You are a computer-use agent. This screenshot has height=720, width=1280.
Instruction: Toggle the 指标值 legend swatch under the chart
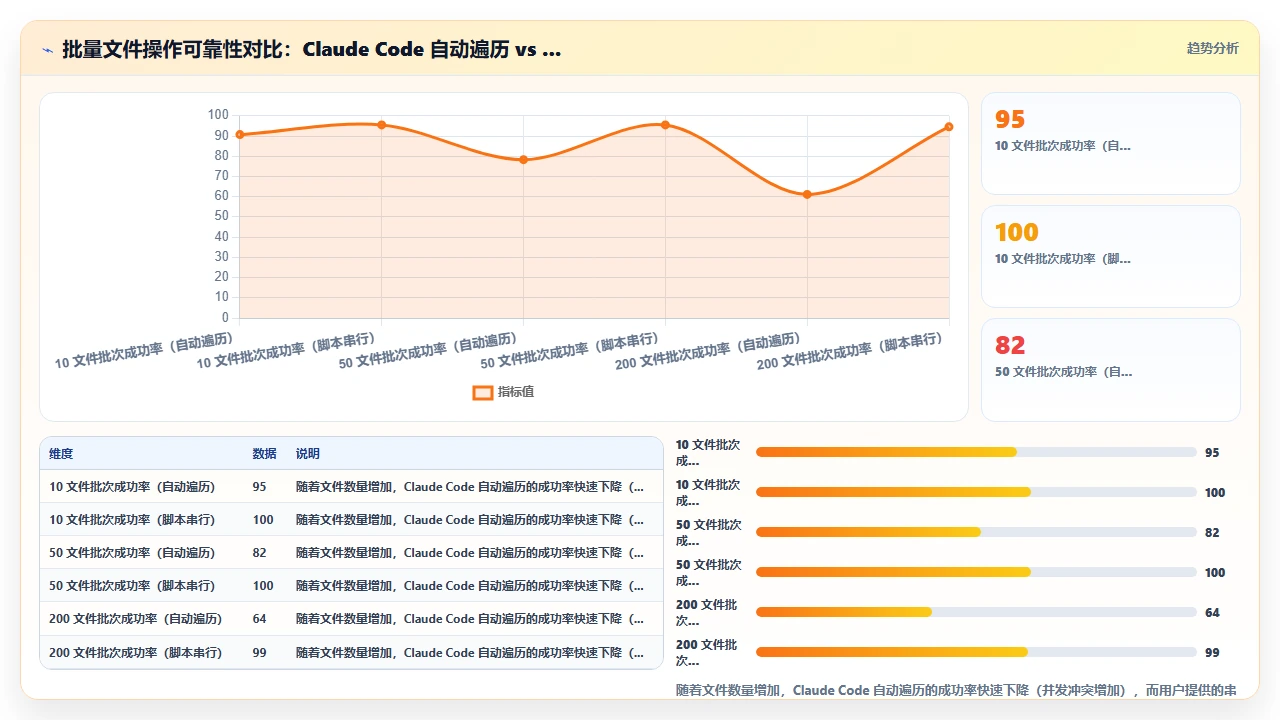pos(482,392)
